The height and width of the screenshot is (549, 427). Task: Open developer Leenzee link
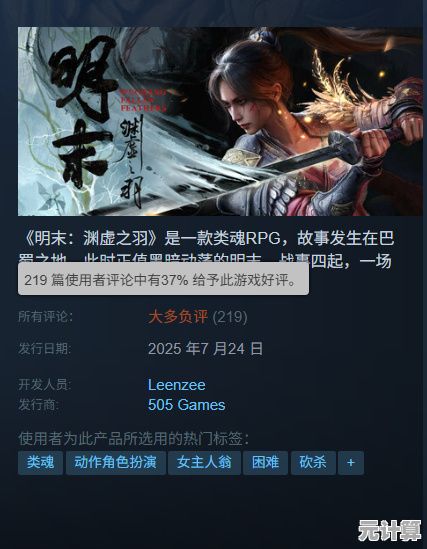tap(176, 385)
